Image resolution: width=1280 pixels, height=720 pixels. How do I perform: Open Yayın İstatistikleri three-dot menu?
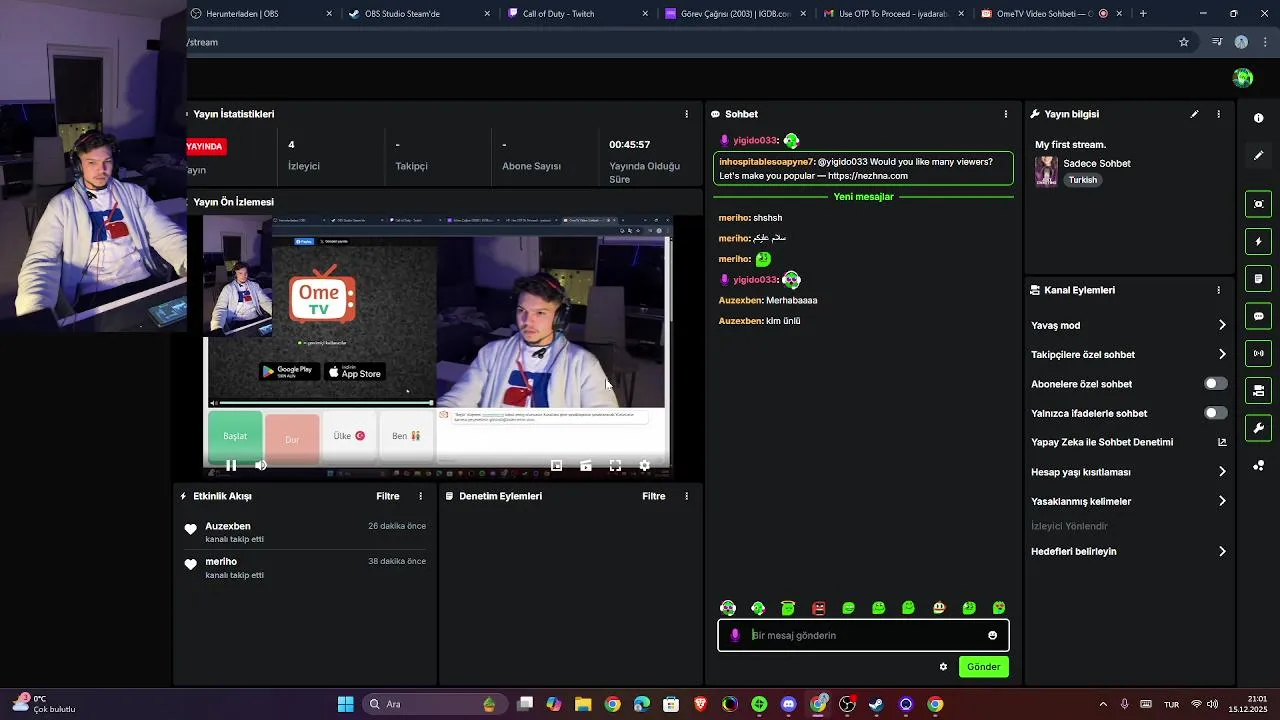(x=686, y=114)
